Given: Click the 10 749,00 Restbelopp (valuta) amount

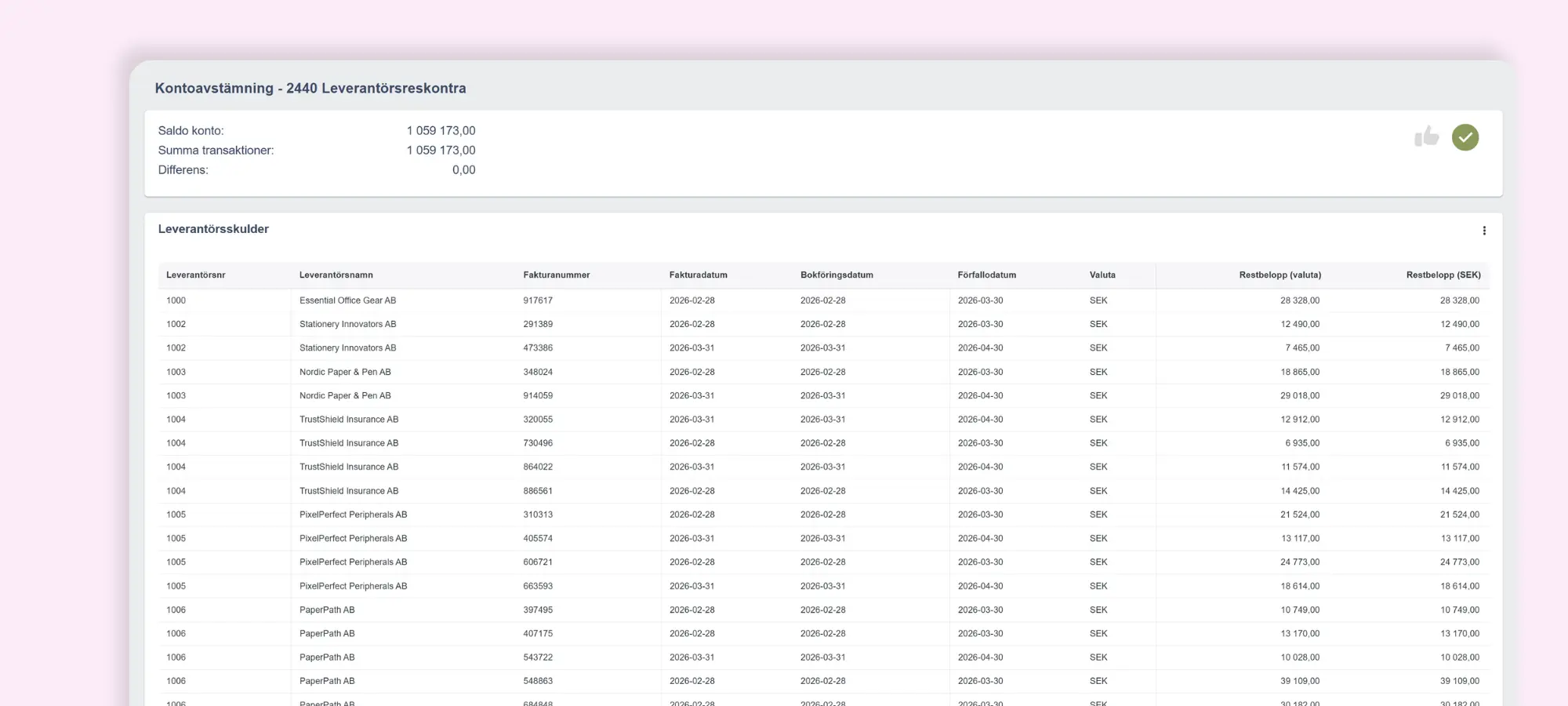Looking at the screenshot, I should (1300, 610).
